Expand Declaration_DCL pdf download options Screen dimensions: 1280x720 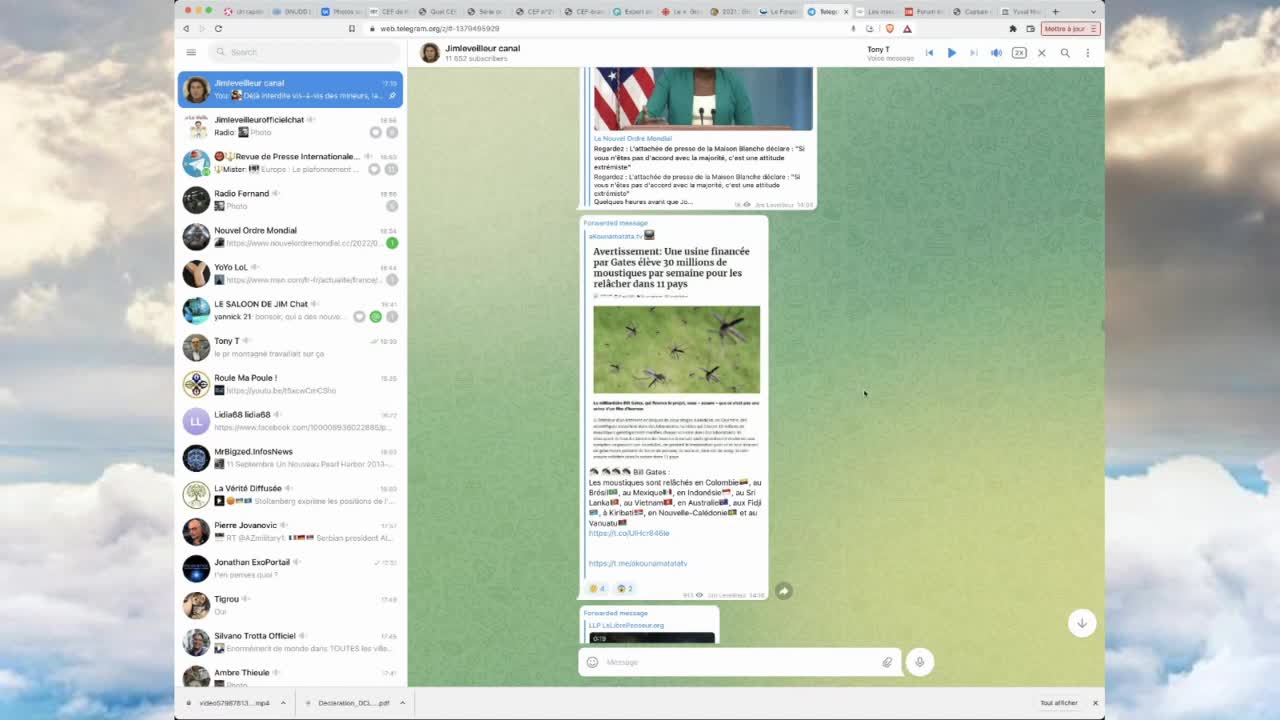pos(402,703)
